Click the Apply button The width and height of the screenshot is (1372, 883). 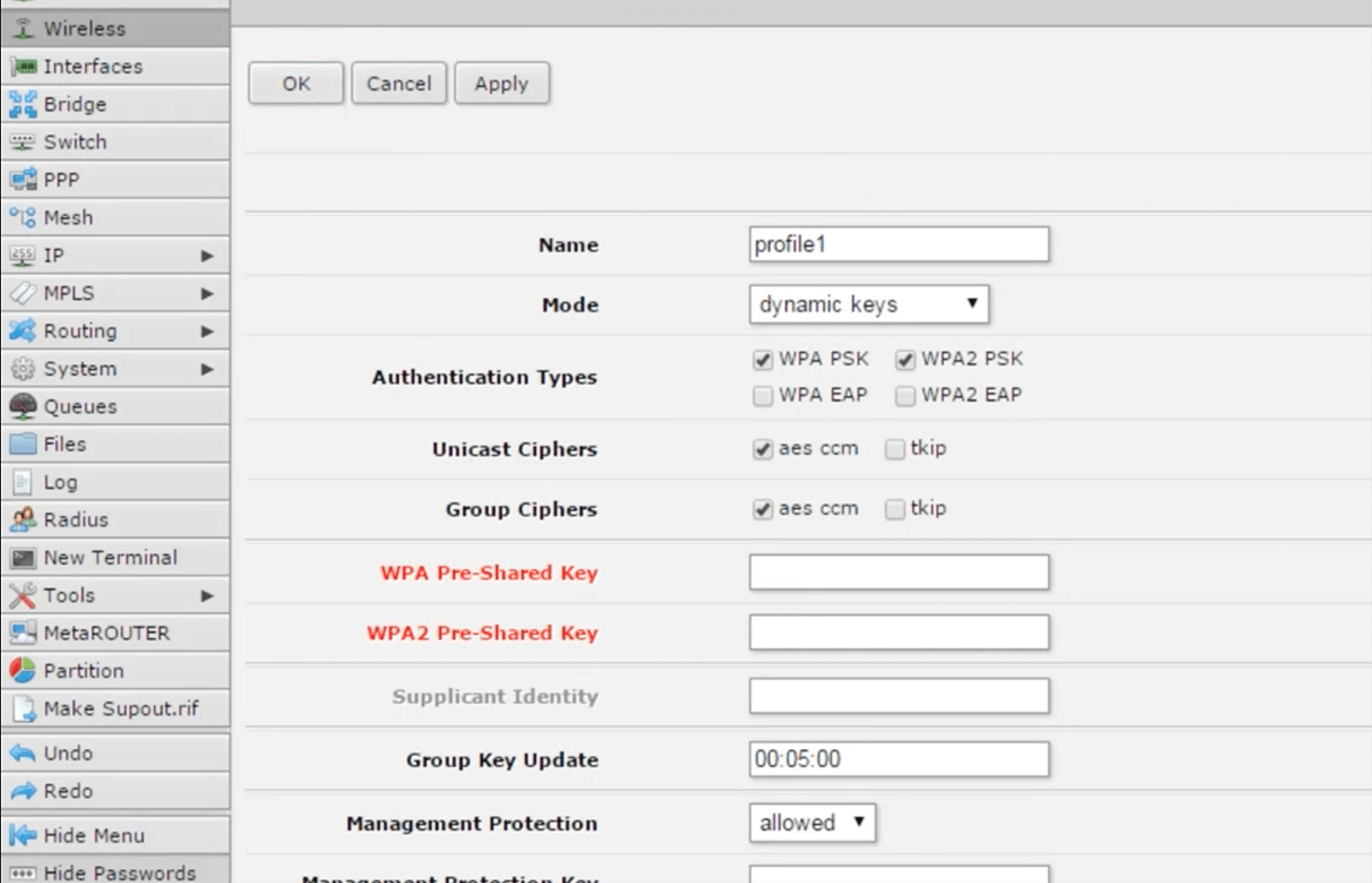tap(501, 83)
